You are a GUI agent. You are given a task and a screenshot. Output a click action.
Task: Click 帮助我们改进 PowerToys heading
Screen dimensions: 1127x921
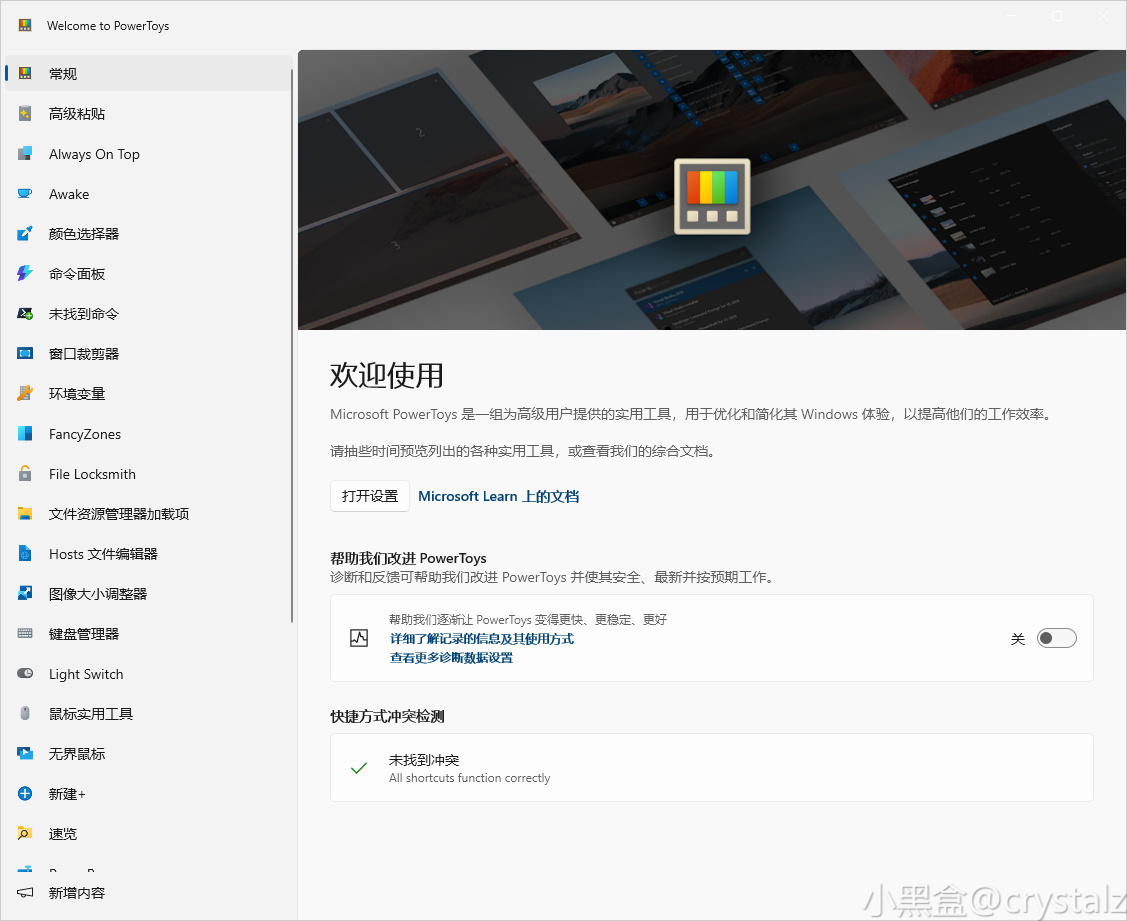click(x=408, y=558)
